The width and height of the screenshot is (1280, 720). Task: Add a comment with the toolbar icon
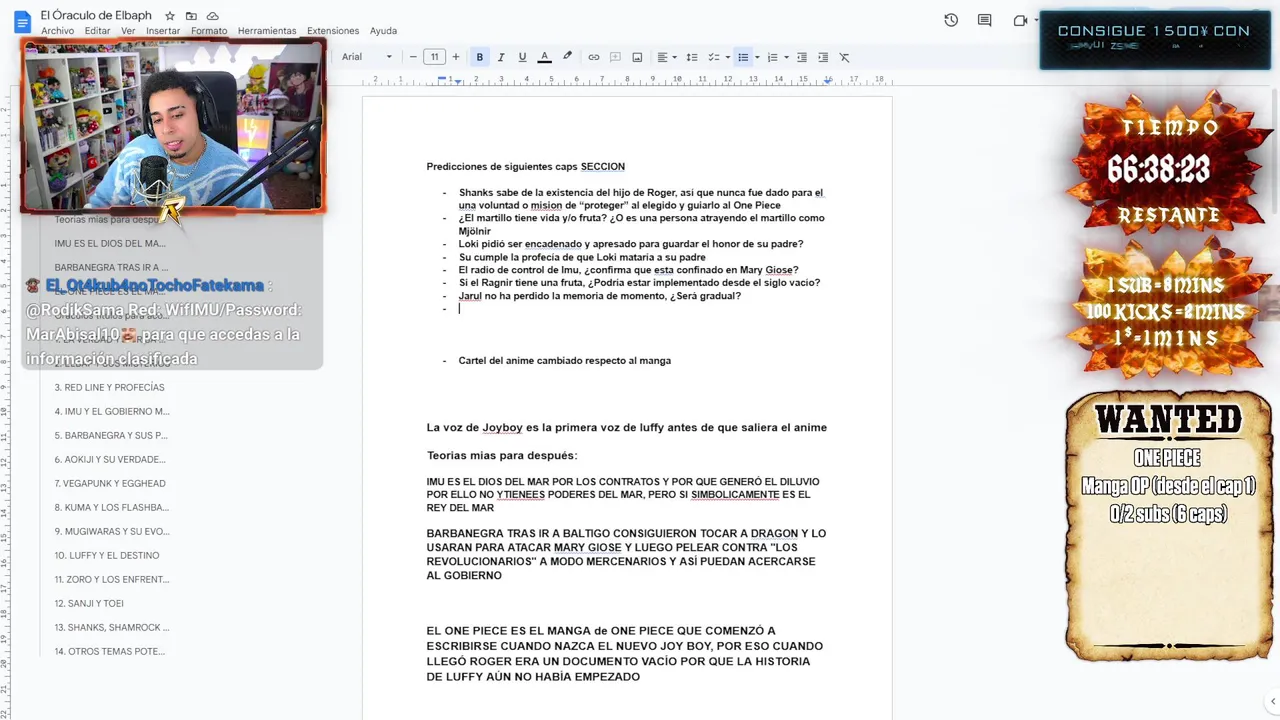point(615,57)
